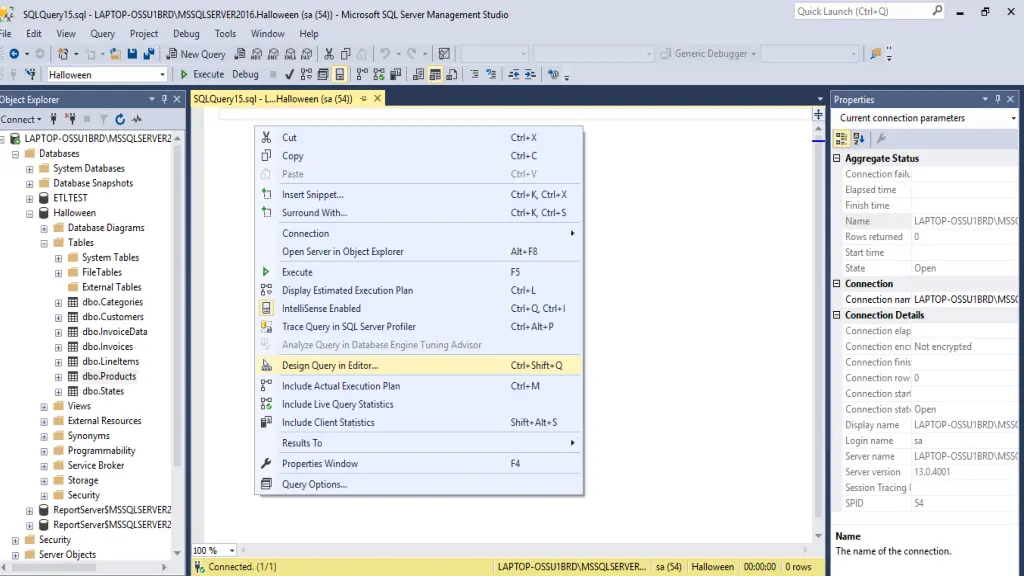Collapse the Aggregate Status section

[x=837, y=158]
